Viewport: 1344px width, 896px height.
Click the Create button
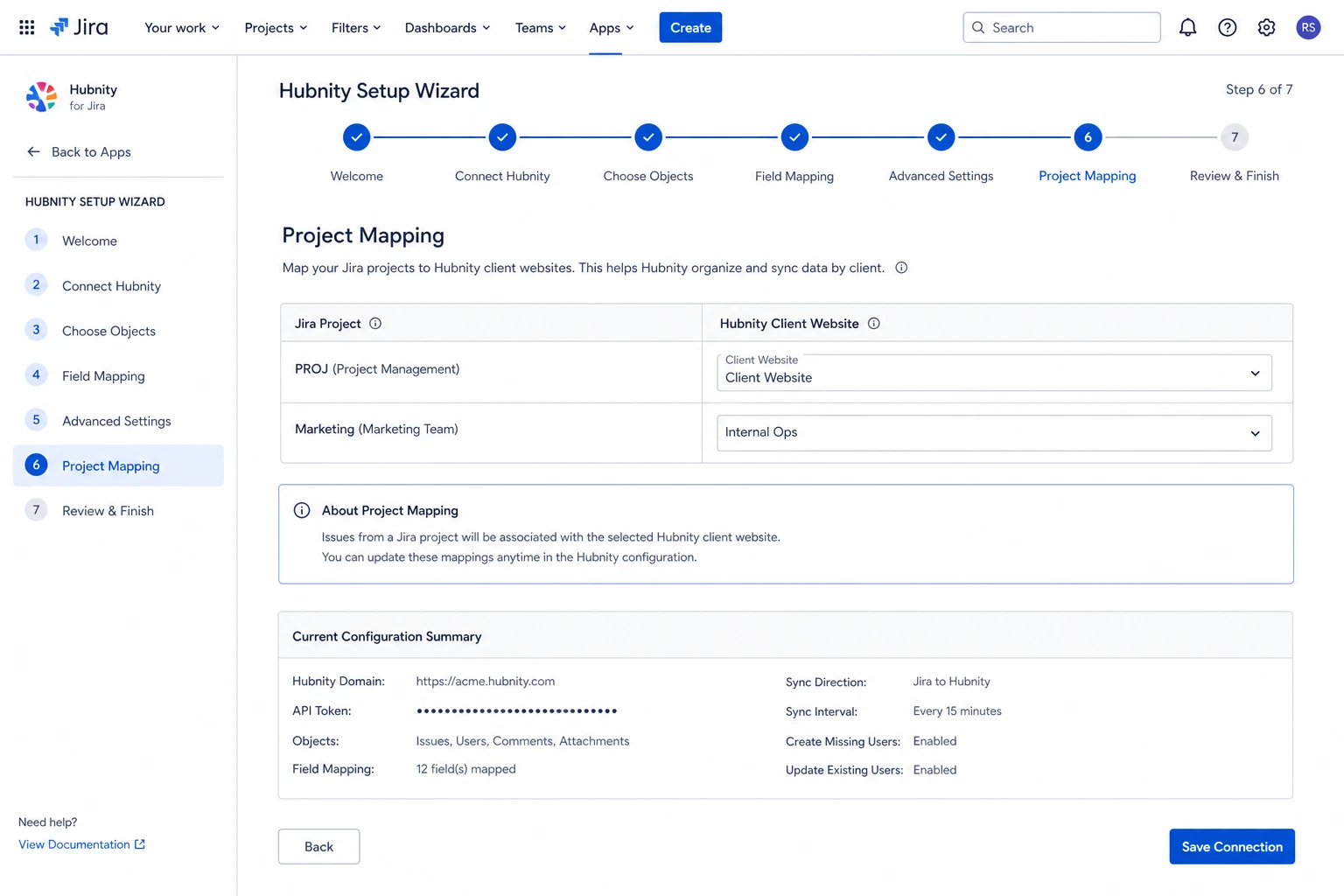[x=690, y=27]
